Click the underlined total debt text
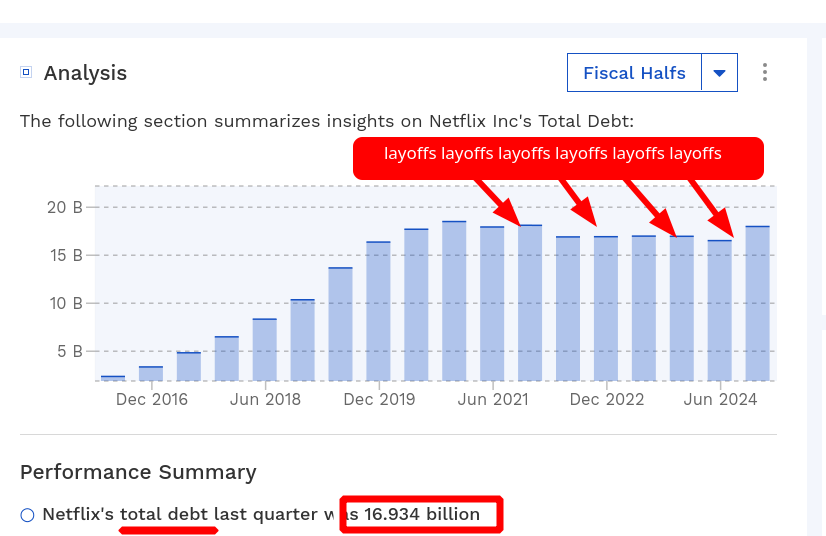Image resolution: width=826 pixels, height=536 pixels. (164, 514)
